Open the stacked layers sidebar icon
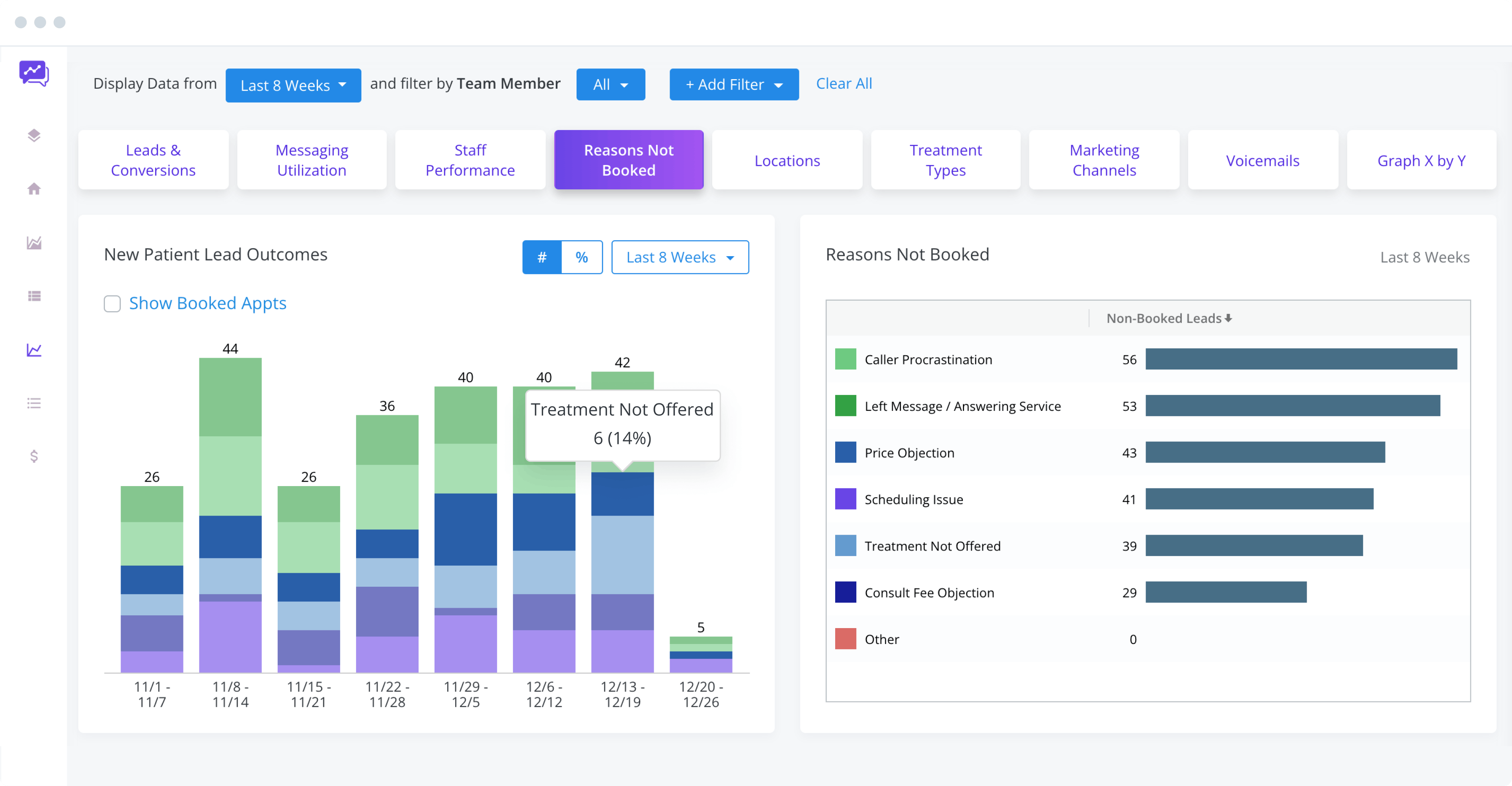Screen dimensions: 1512x786 click(x=34, y=136)
